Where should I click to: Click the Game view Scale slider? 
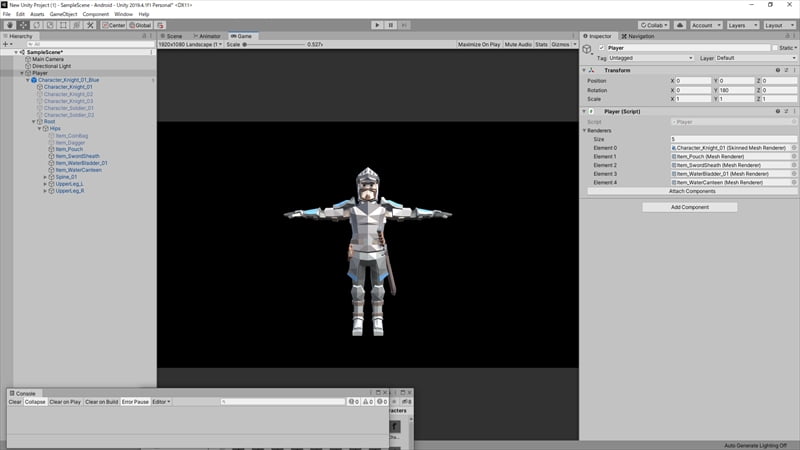(x=273, y=44)
